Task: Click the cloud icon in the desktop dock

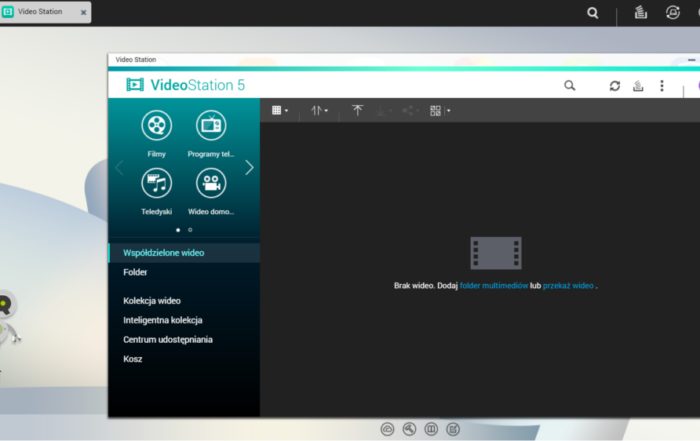Action: [388, 429]
